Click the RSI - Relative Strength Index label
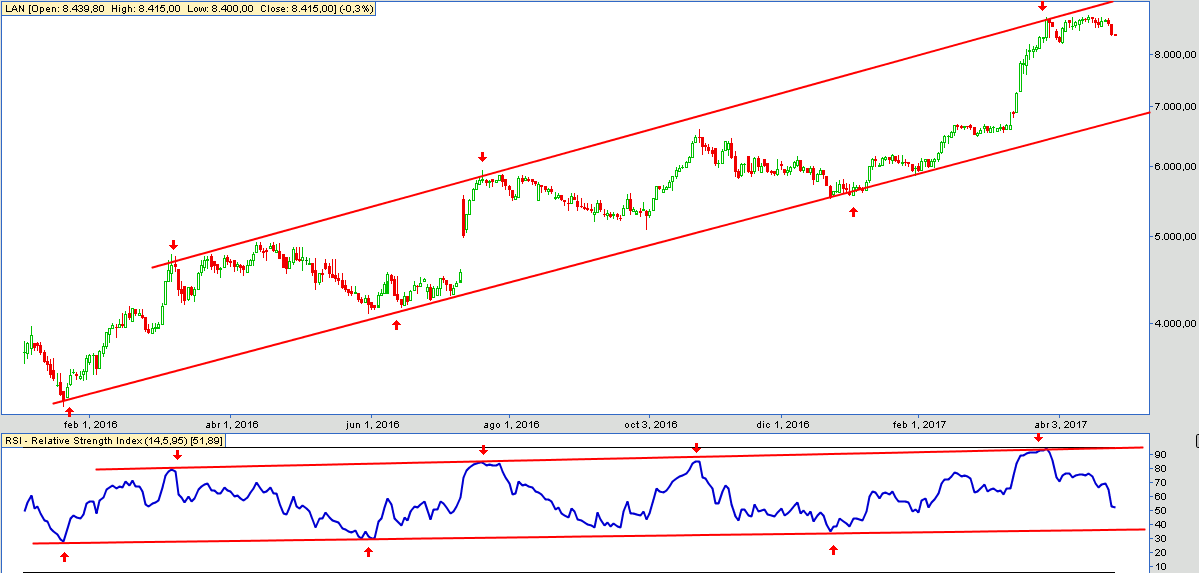This screenshot has width=1199, height=573. (125, 440)
